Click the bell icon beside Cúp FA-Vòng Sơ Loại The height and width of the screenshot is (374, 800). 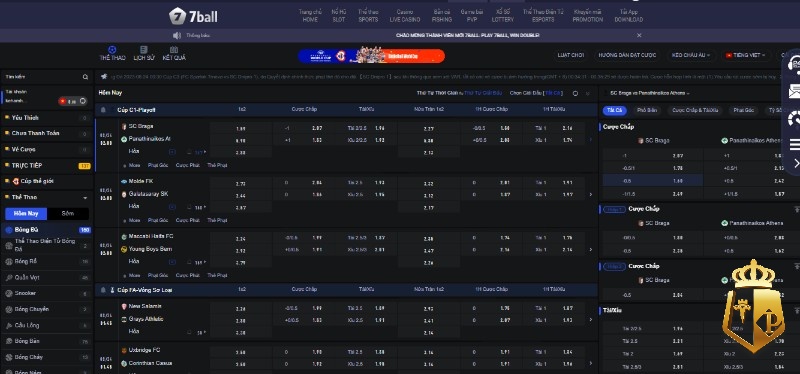tap(104, 289)
